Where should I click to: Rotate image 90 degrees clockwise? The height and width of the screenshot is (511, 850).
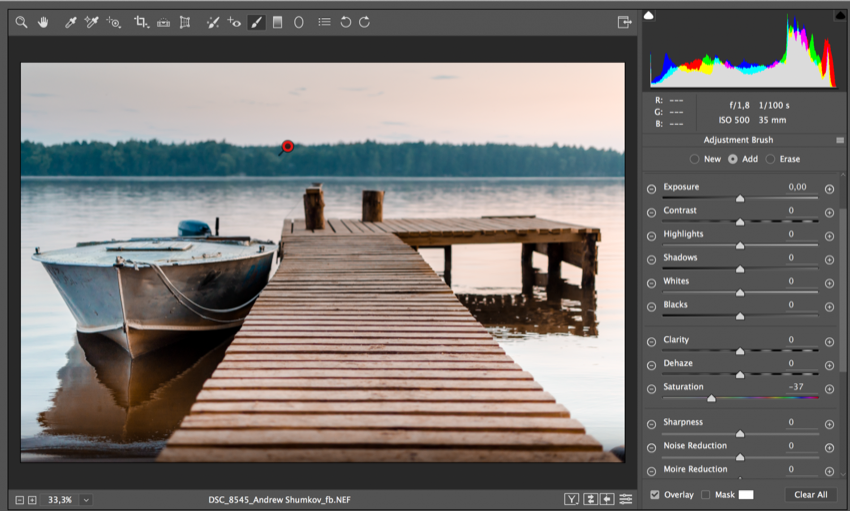point(365,21)
